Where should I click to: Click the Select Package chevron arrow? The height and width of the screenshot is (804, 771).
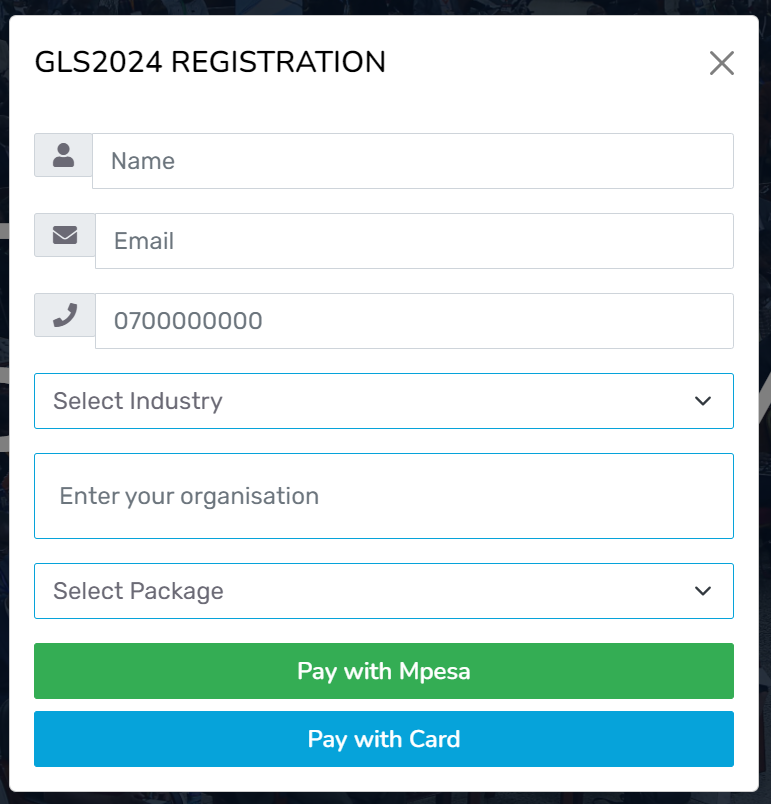[x=703, y=591]
